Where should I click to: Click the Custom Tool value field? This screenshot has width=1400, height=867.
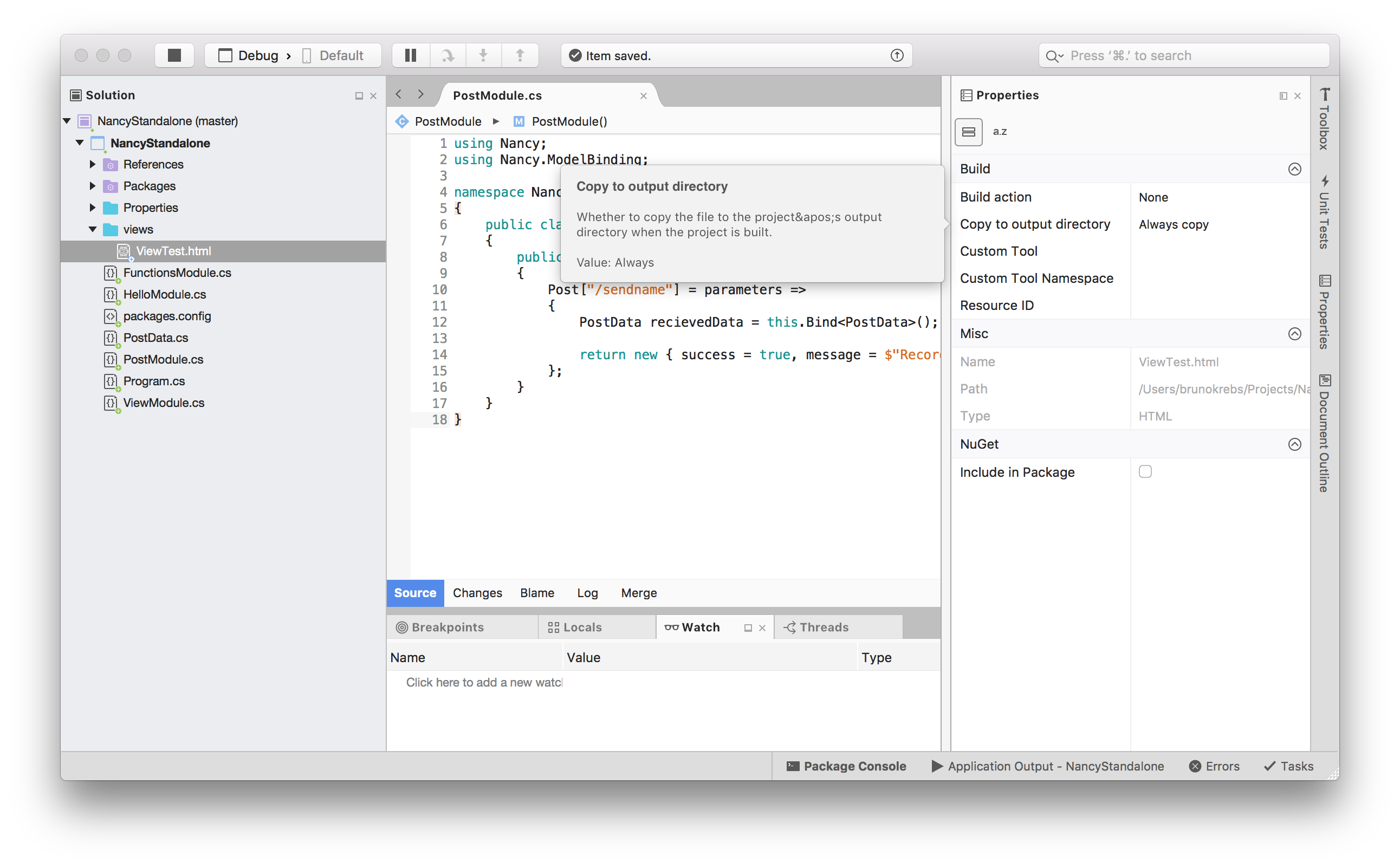coord(1220,252)
